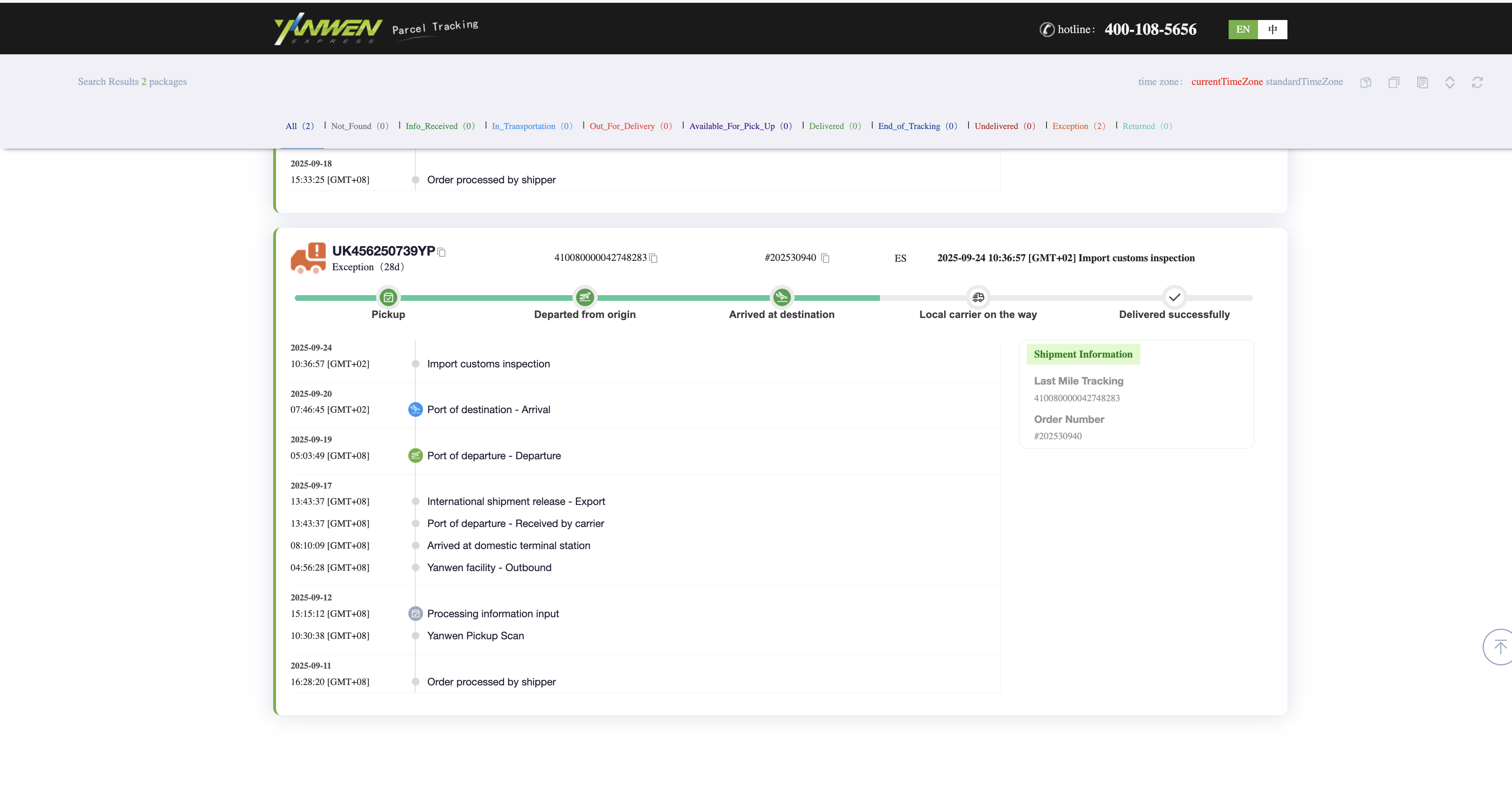Click the Pickup progress step icon

[388, 298]
